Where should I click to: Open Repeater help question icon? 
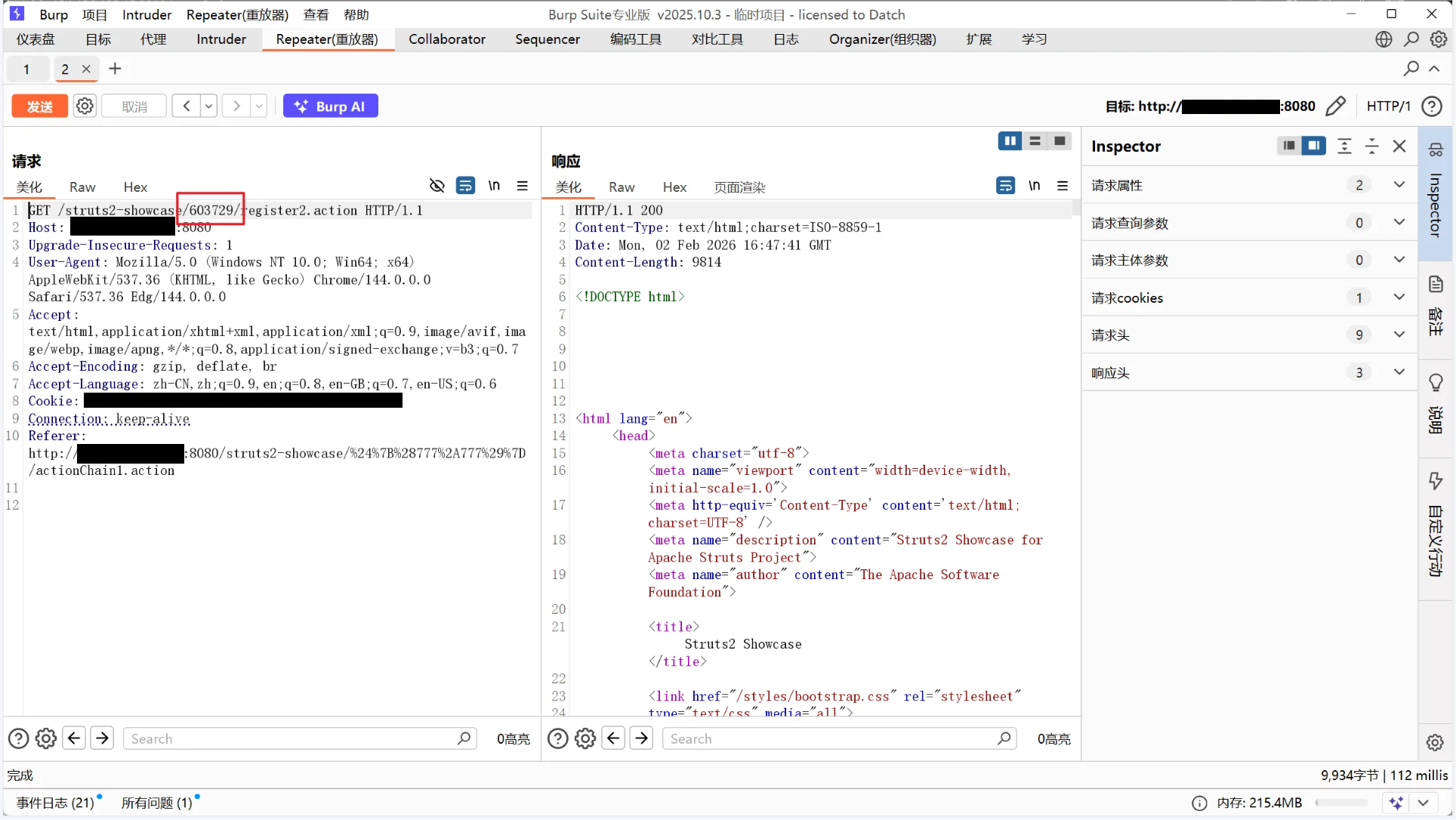click(x=1432, y=106)
